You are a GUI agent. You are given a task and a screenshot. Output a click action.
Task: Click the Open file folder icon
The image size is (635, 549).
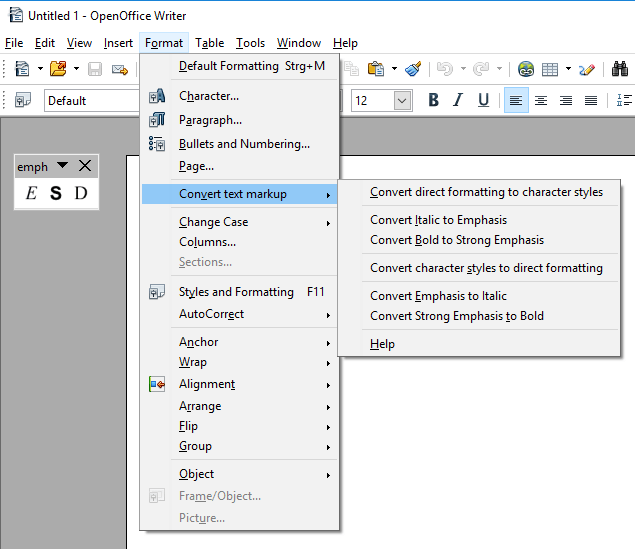tap(58, 69)
